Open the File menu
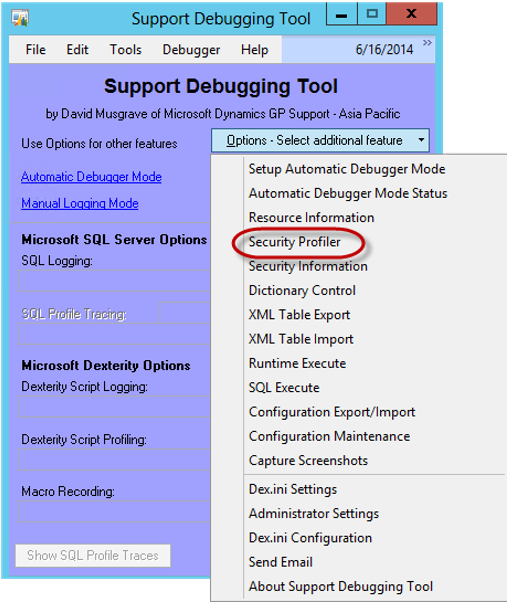511x607 pixels. (36, 50)
